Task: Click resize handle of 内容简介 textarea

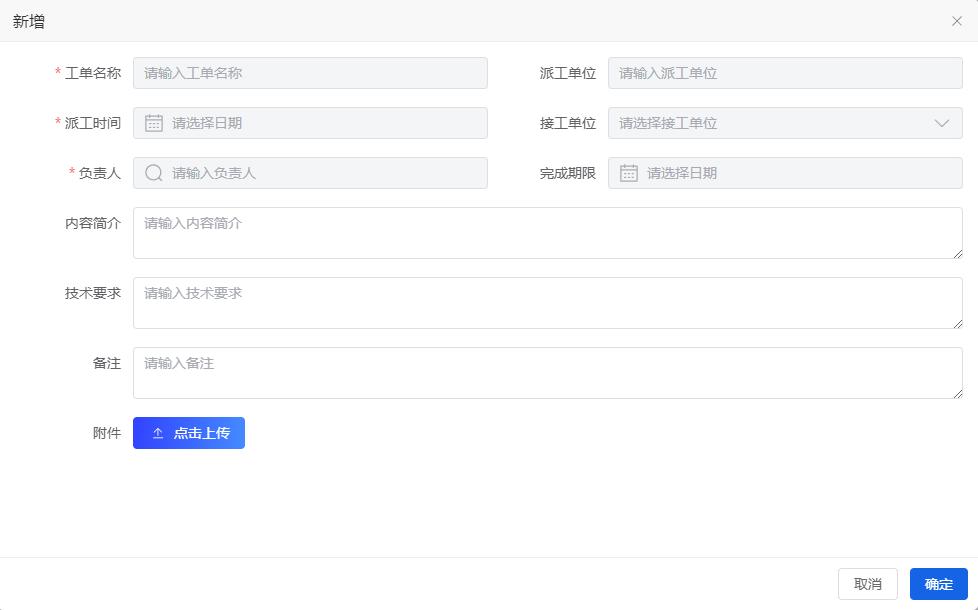Action: pos(957,253)
